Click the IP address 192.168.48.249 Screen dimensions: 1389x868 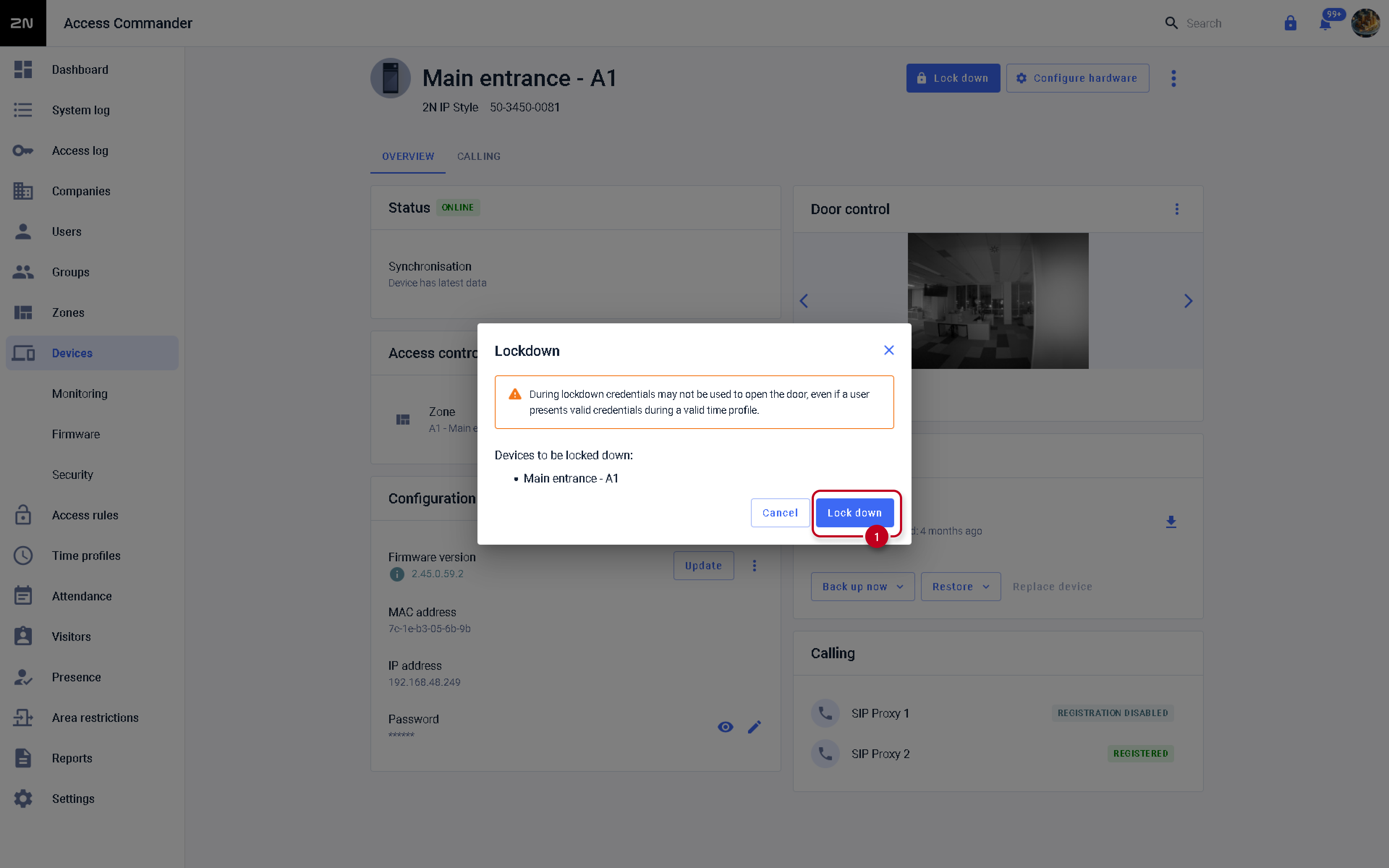(424, 682)
